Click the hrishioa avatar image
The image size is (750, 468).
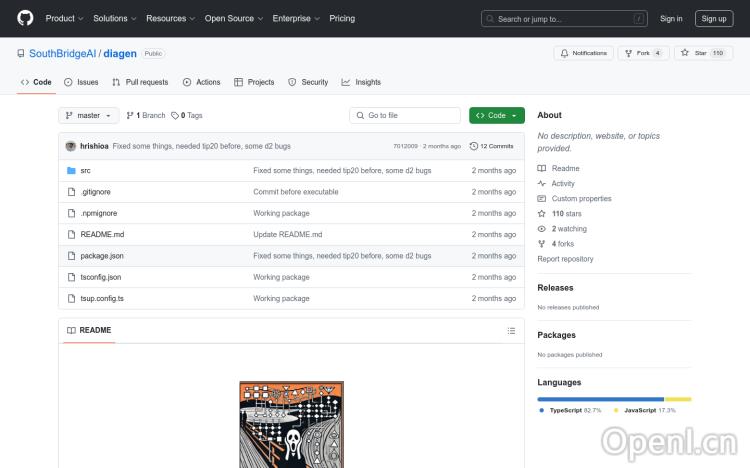point(71,146)
